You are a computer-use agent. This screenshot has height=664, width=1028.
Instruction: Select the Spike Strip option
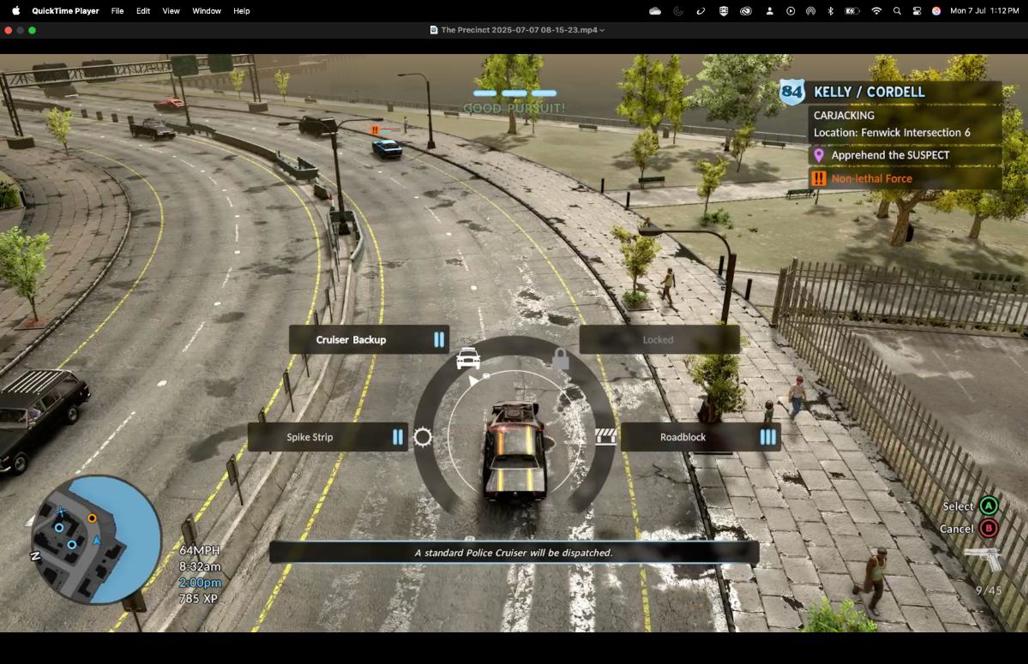(x=328, y=437)
